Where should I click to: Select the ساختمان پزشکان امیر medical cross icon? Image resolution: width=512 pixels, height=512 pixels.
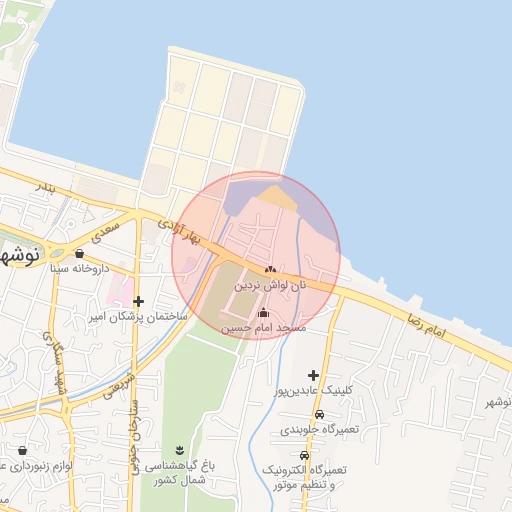[x=138, y=302]
